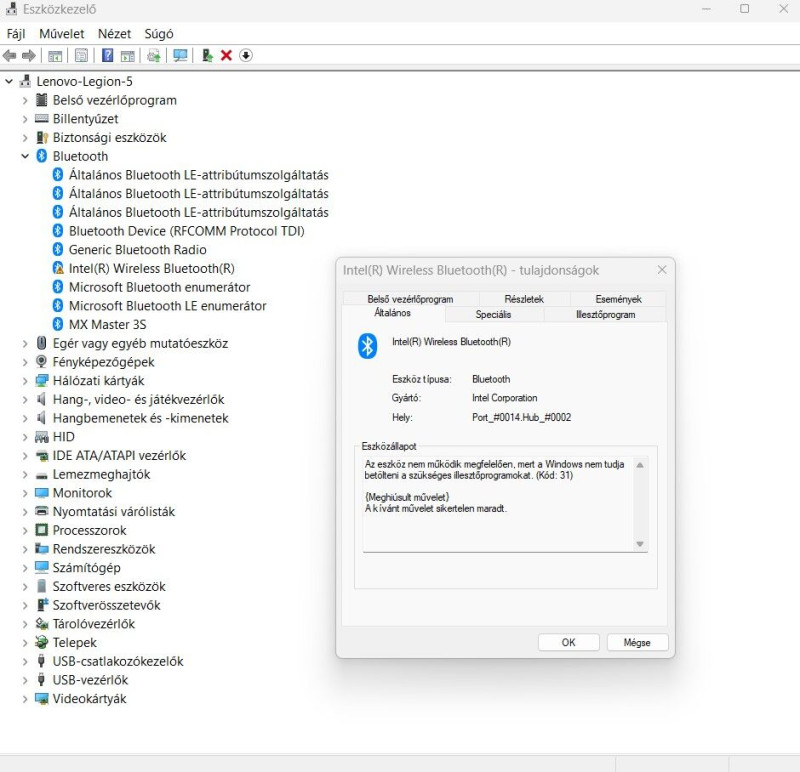Click the Monitorok display category icon

tap(42, 493)
